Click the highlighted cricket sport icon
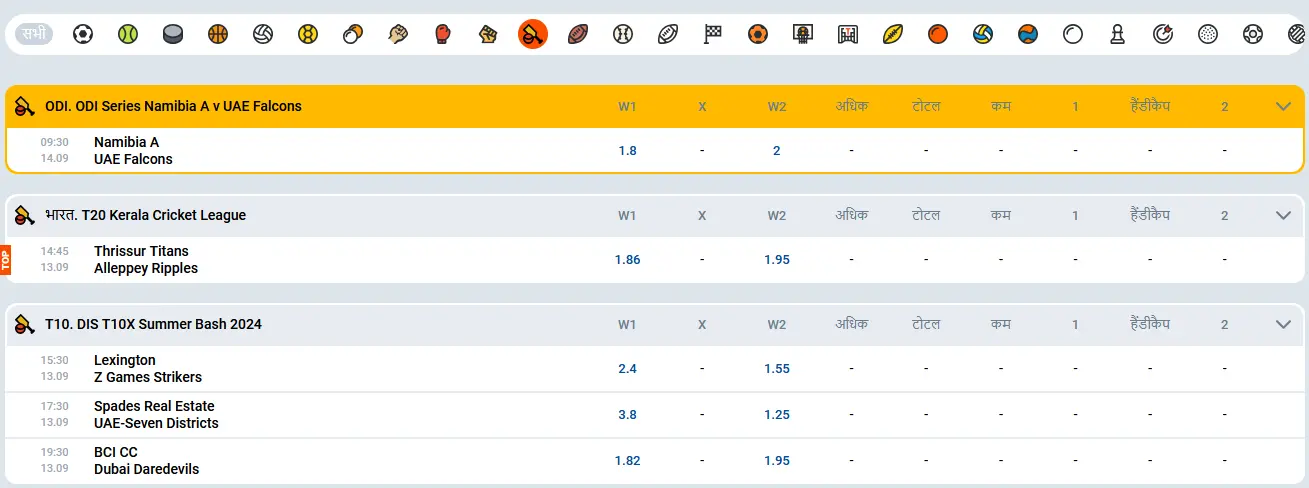This screenshot has height=488, width=1309. (533, 35)
